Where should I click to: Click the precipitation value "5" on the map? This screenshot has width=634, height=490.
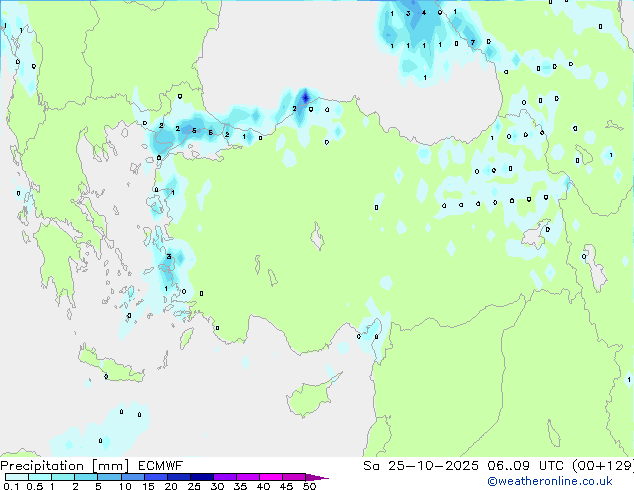194,131
